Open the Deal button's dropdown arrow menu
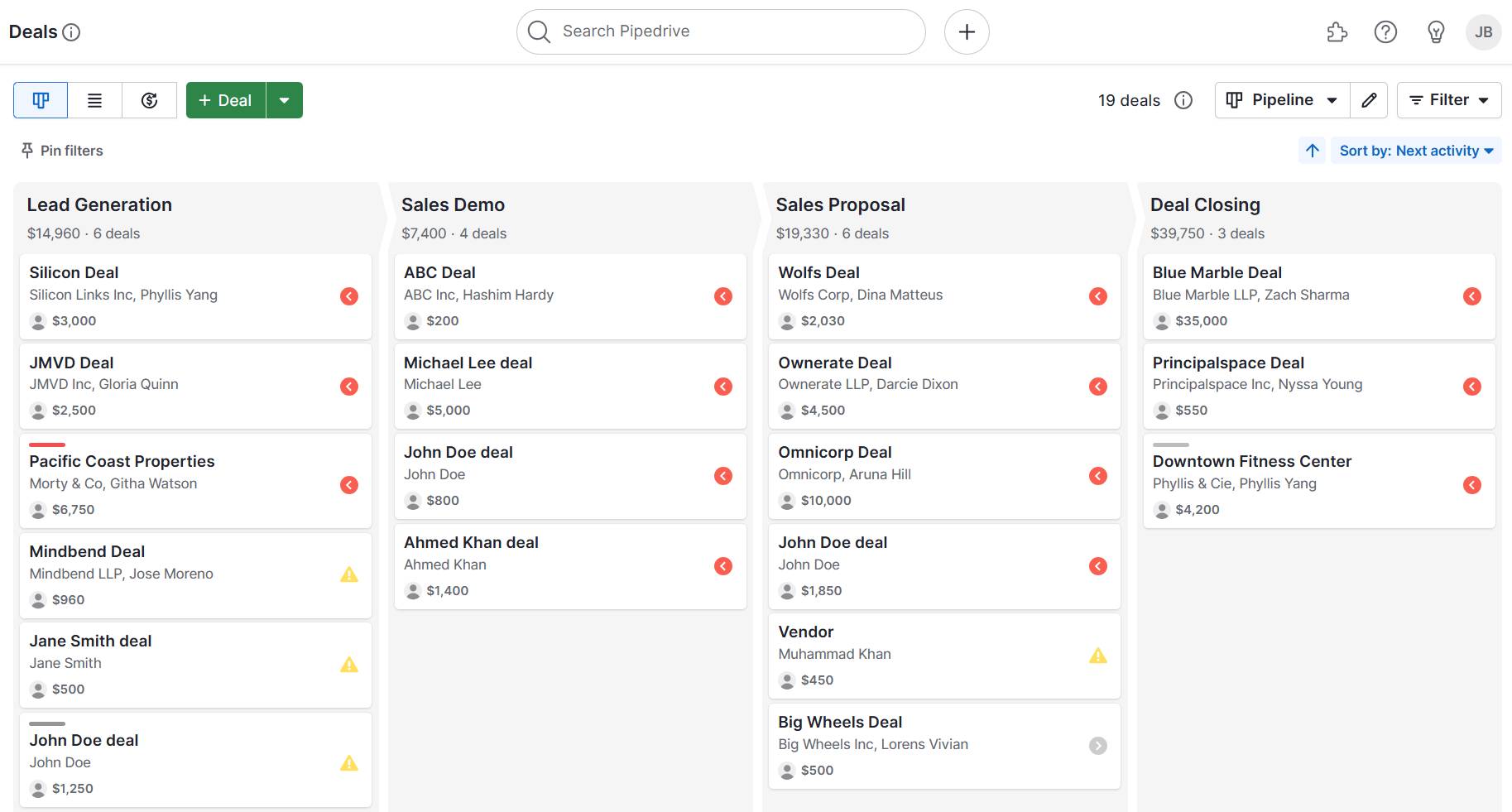 click(285, 99)
